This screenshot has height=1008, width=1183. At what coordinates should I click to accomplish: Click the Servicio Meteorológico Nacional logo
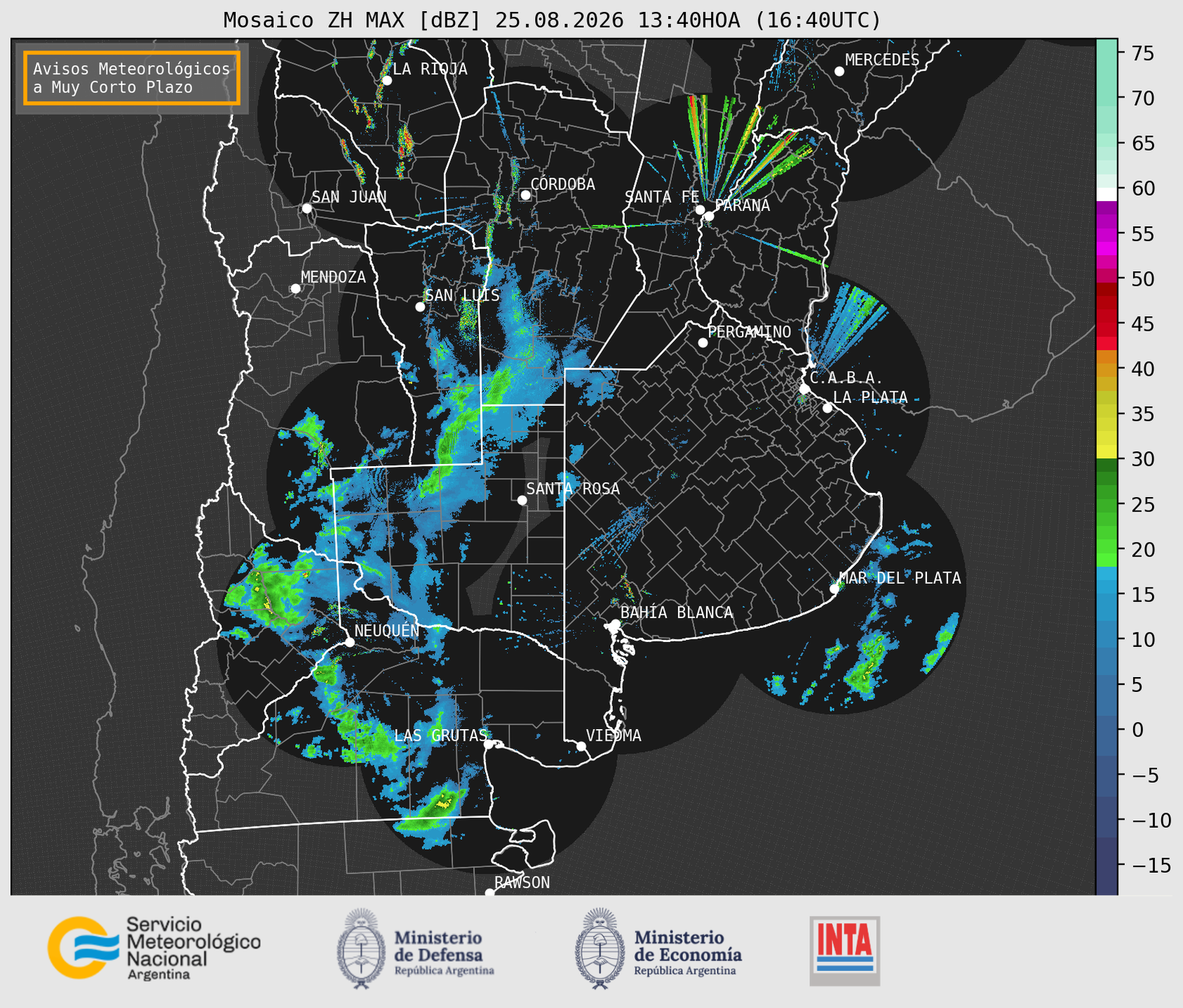(x=154, y=948)
